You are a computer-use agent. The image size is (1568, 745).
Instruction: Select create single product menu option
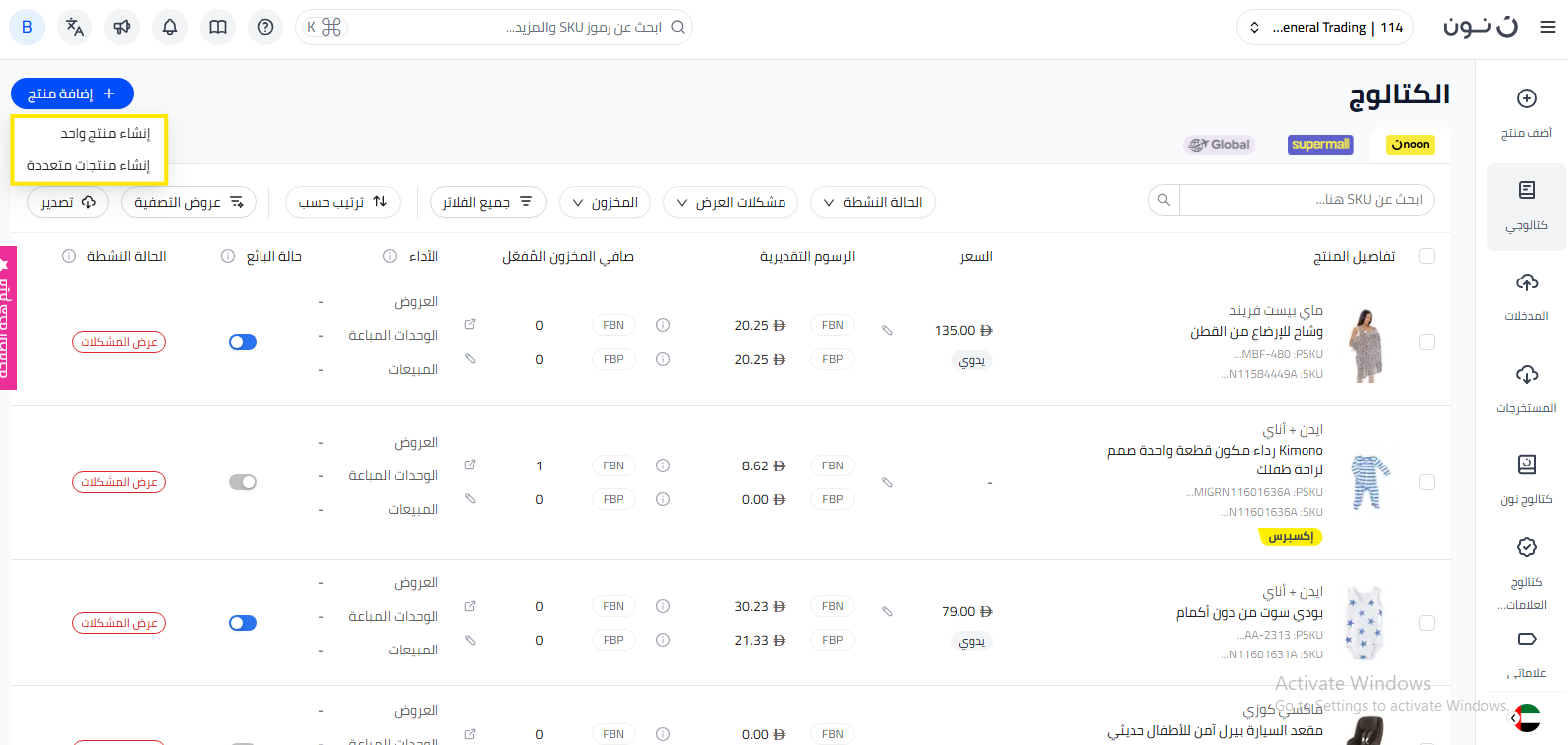(104, 133)
